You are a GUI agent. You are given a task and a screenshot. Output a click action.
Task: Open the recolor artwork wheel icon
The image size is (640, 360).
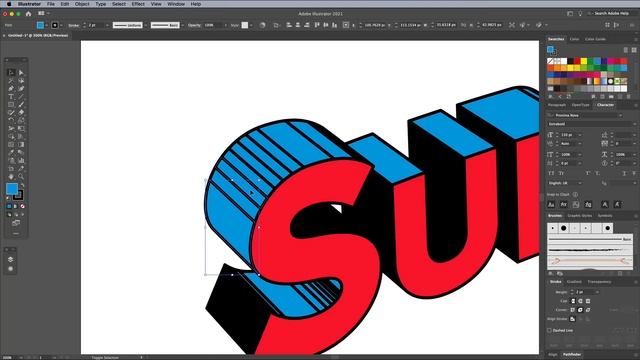point(262,25)
